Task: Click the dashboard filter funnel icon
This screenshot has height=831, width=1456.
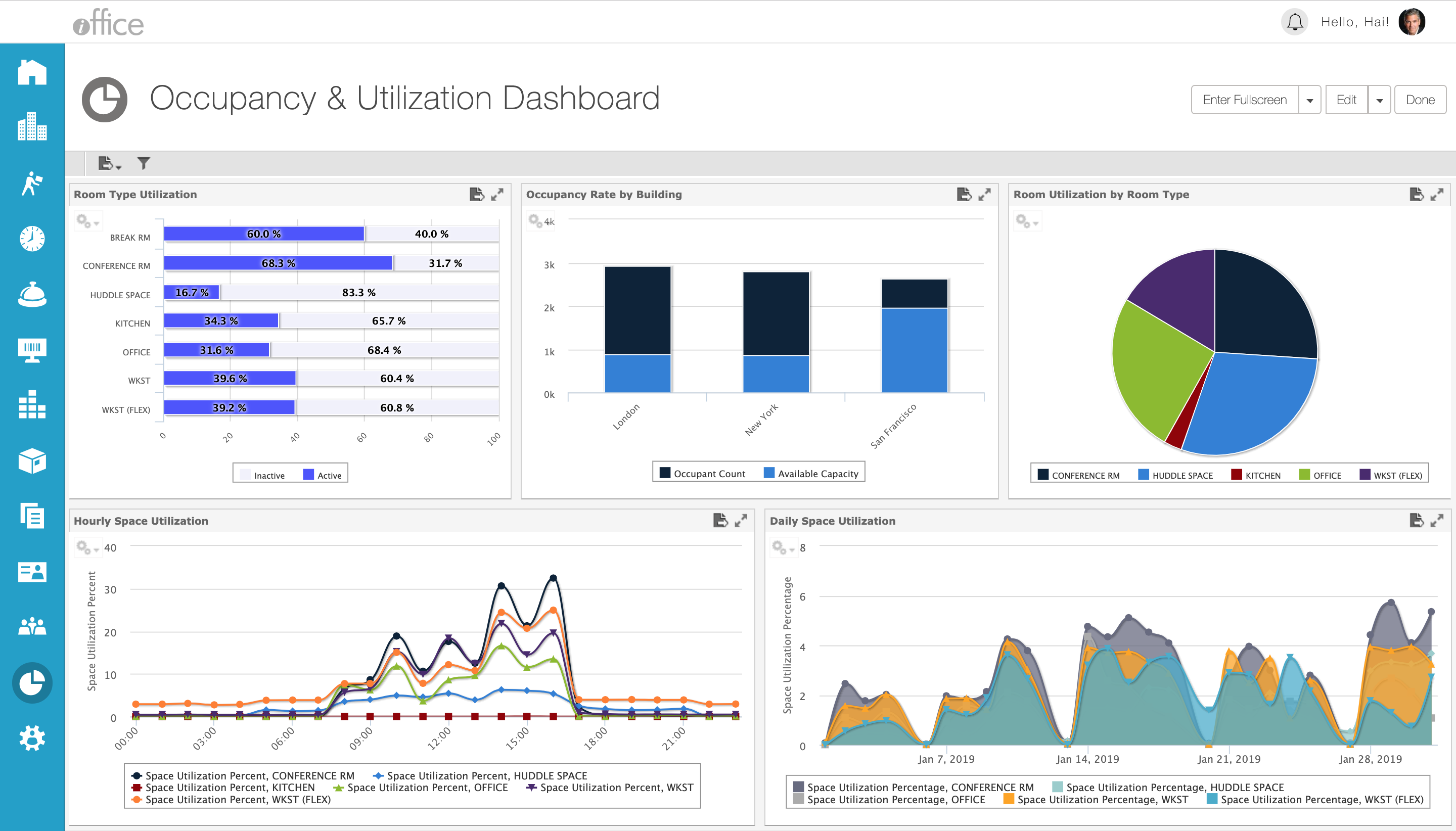Action: pos(143,164)
